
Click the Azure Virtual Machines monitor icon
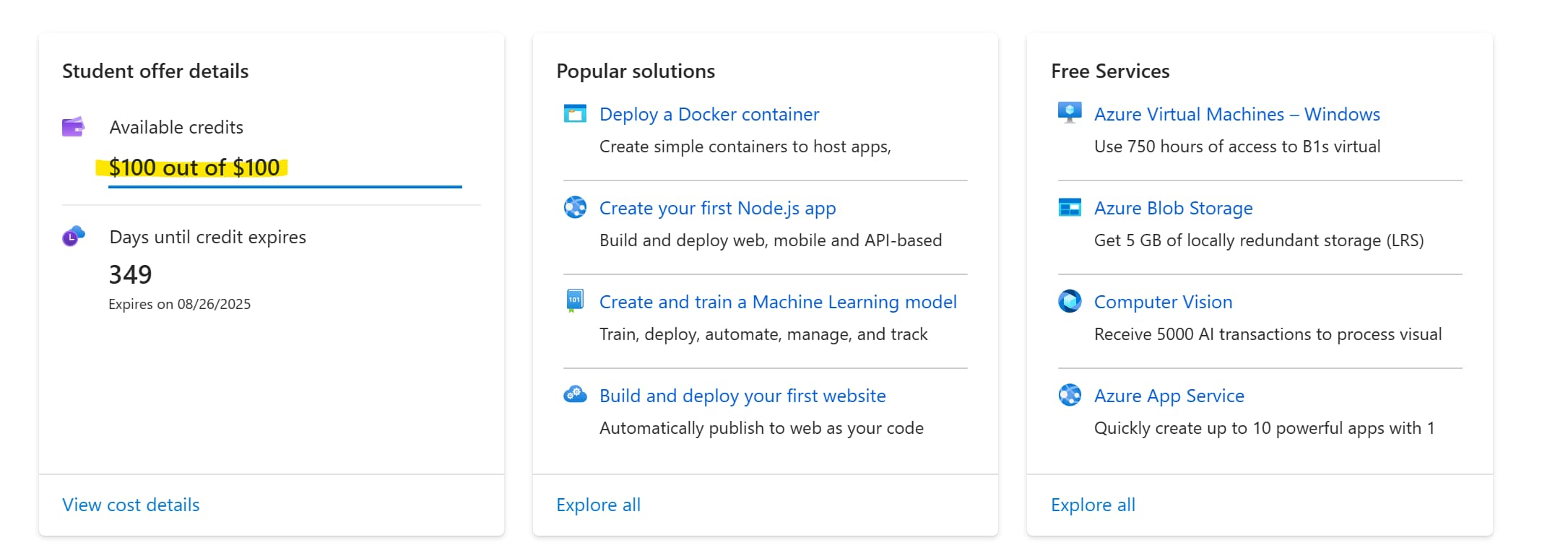coord(1070,113)
